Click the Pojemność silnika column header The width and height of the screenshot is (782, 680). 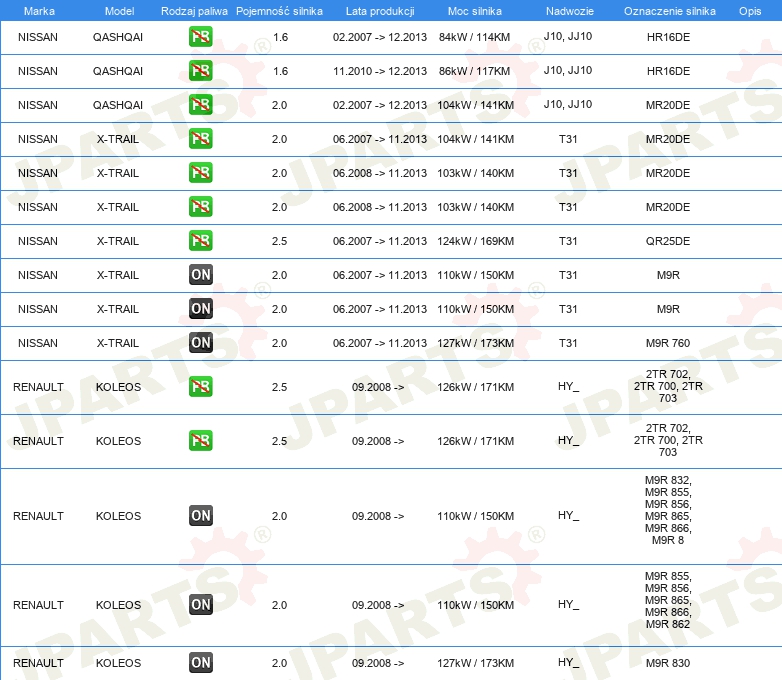point(279,11)
